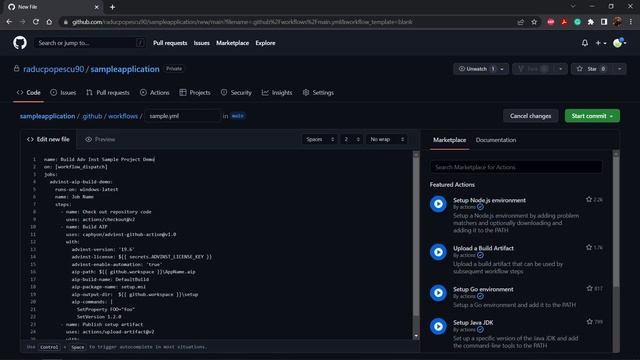Expand the Star button dropdown arrow
This screenshot has width=640, height=360.
pos(620,69)
